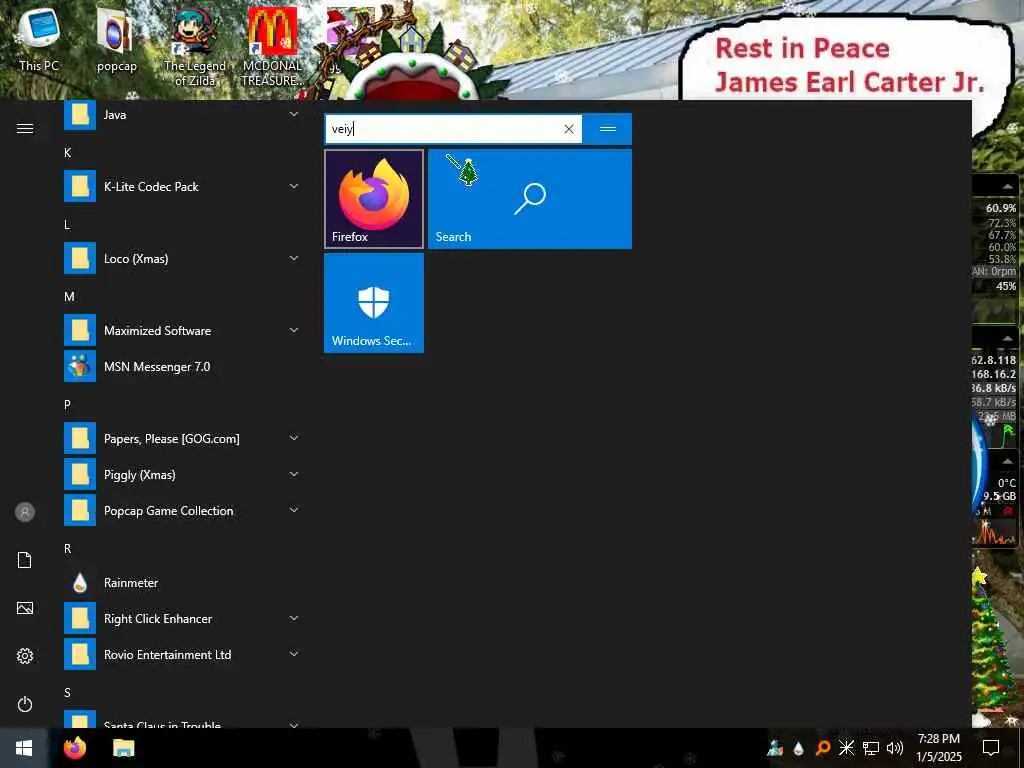Image resolution: width=1024 pixels, height=768 pixels.
Task: Click the Popcap Game Collection label
Action: (168, 511)
